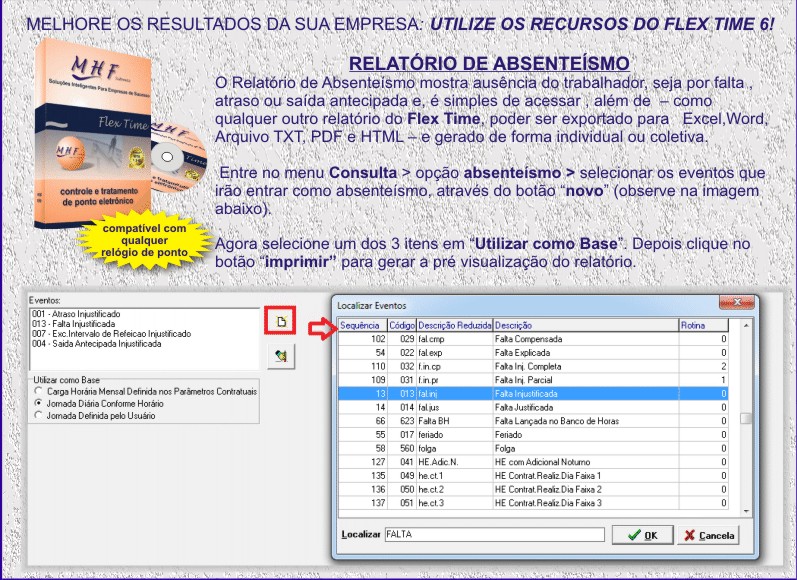Select row Falta Inj. Parcial
797x580 pixels.
click(533, 380)
